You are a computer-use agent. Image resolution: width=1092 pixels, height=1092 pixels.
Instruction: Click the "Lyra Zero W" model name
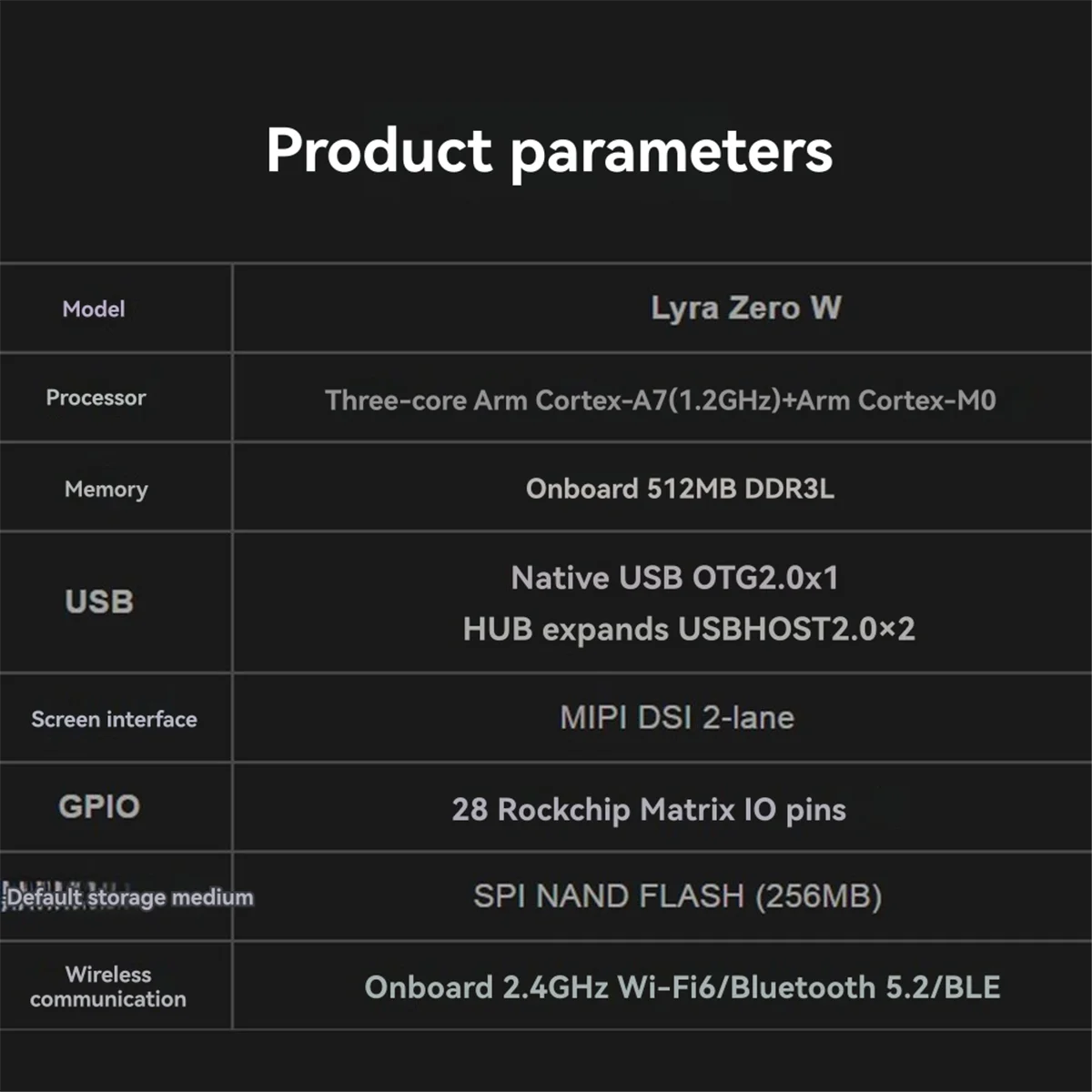(x=745, y=308)
